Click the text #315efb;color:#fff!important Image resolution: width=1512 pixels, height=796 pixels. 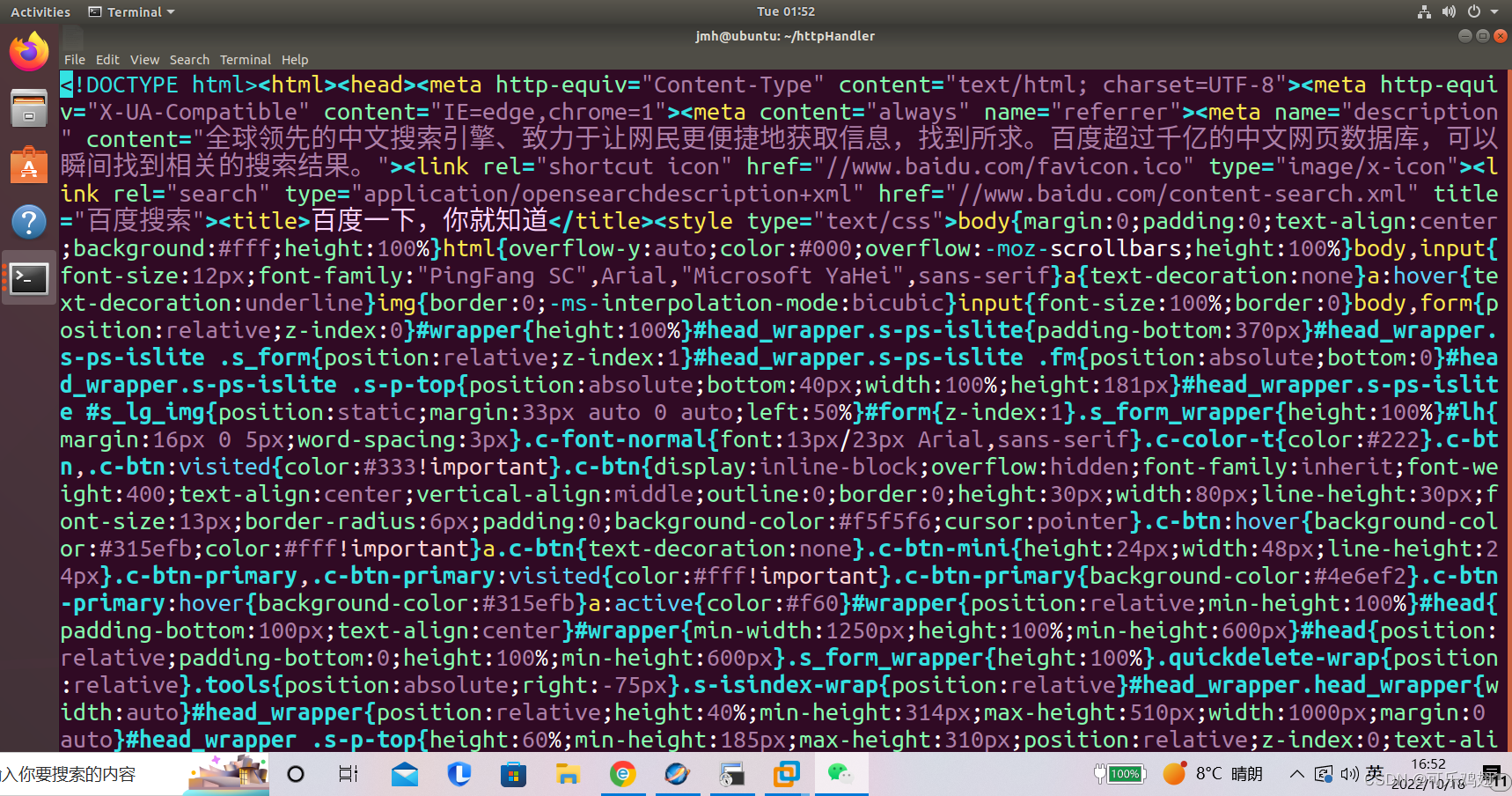tap(284, 549)
